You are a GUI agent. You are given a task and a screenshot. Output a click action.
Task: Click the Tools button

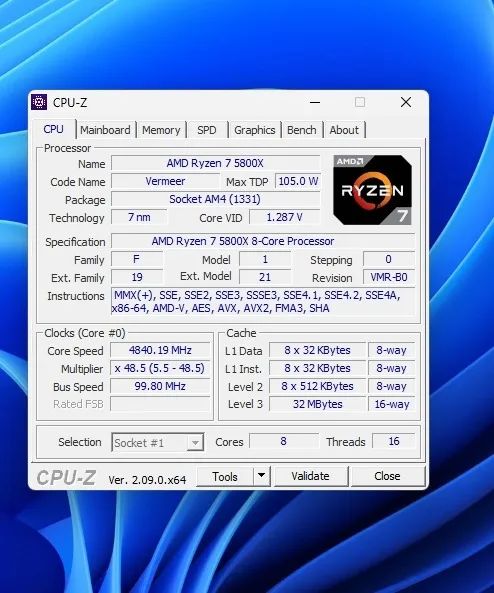pyautogui.click(x=225, y=477)
